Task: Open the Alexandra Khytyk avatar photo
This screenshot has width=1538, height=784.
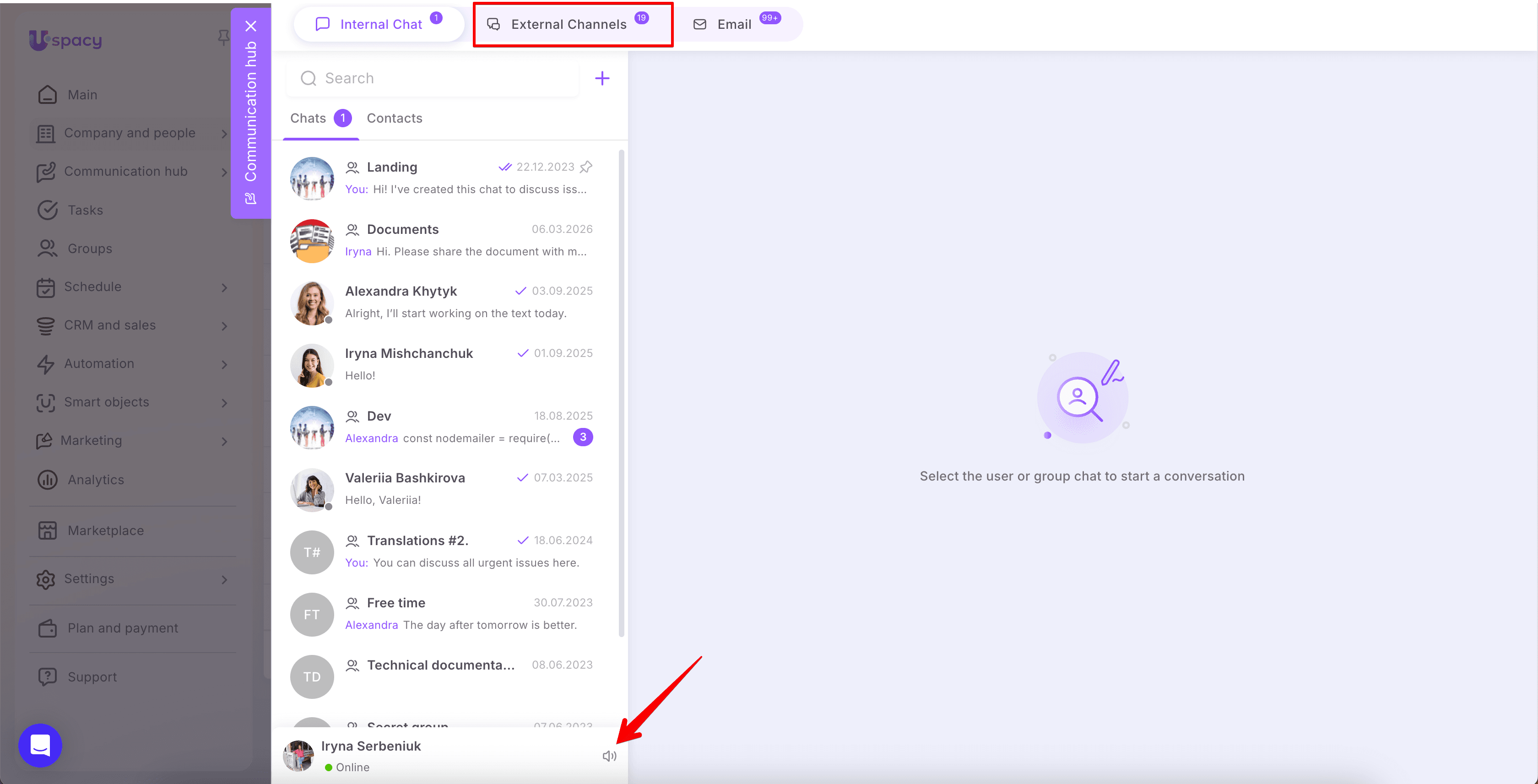Action: 312,303
